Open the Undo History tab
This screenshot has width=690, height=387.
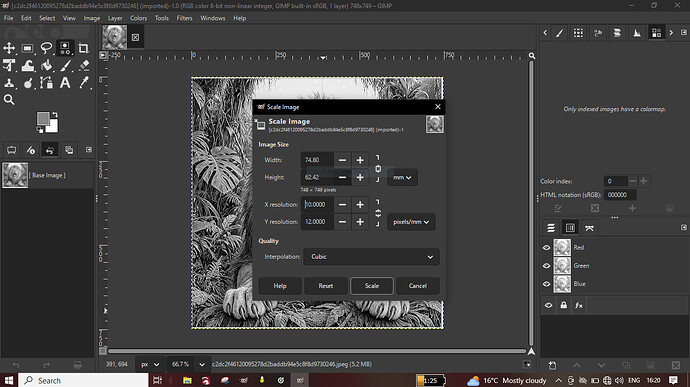click(50, 150)
